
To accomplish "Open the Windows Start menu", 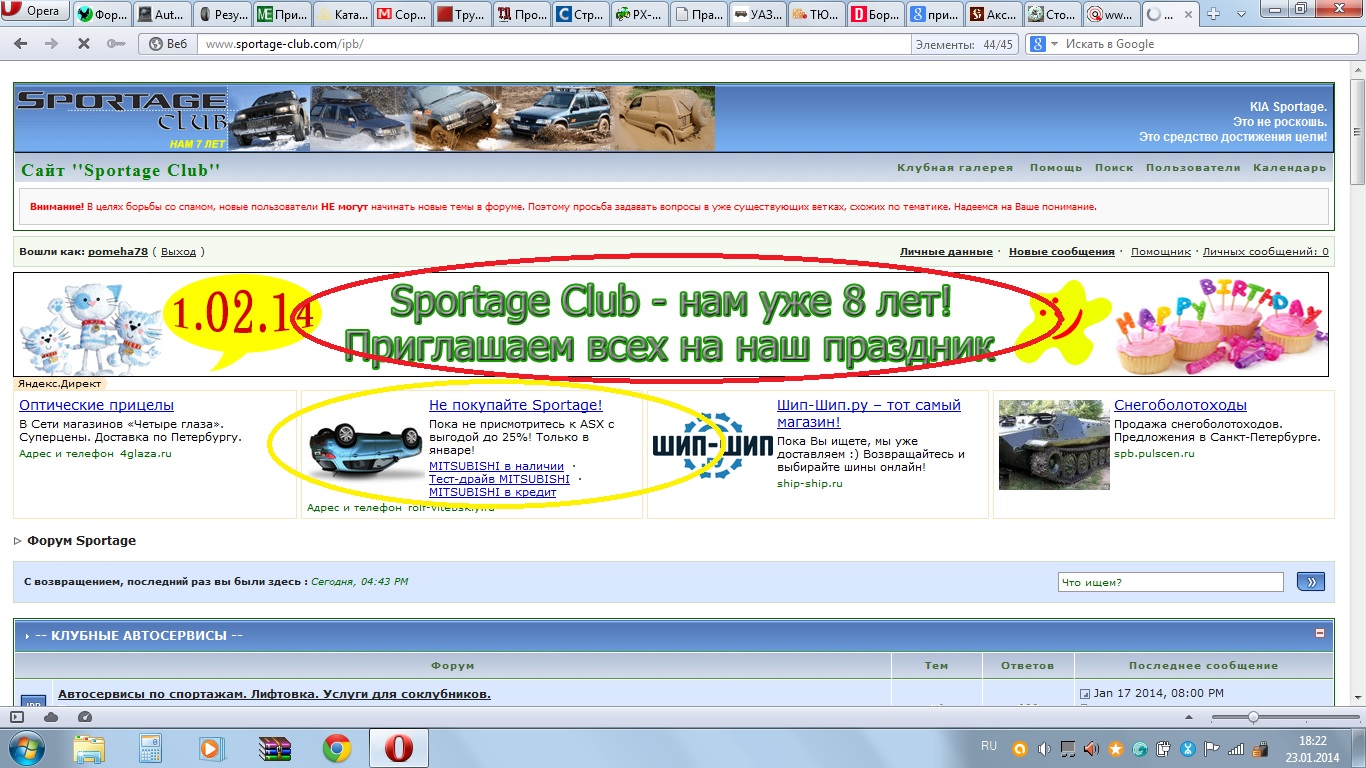I will tap(26, 748).
